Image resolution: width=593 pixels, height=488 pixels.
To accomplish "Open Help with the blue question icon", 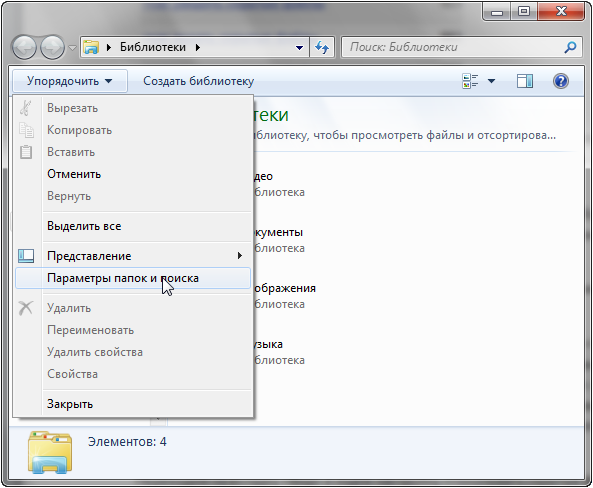I will 560,81.
